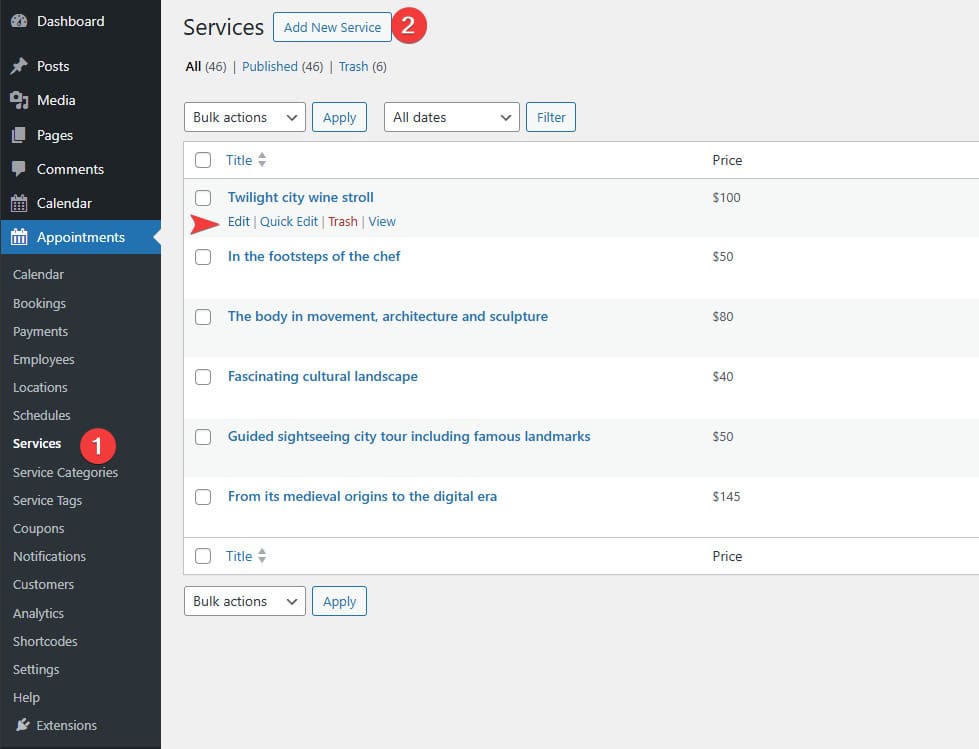Open the All dates dropdown
The width and height of the screenshot is (979, 749).
click(451, 117)
